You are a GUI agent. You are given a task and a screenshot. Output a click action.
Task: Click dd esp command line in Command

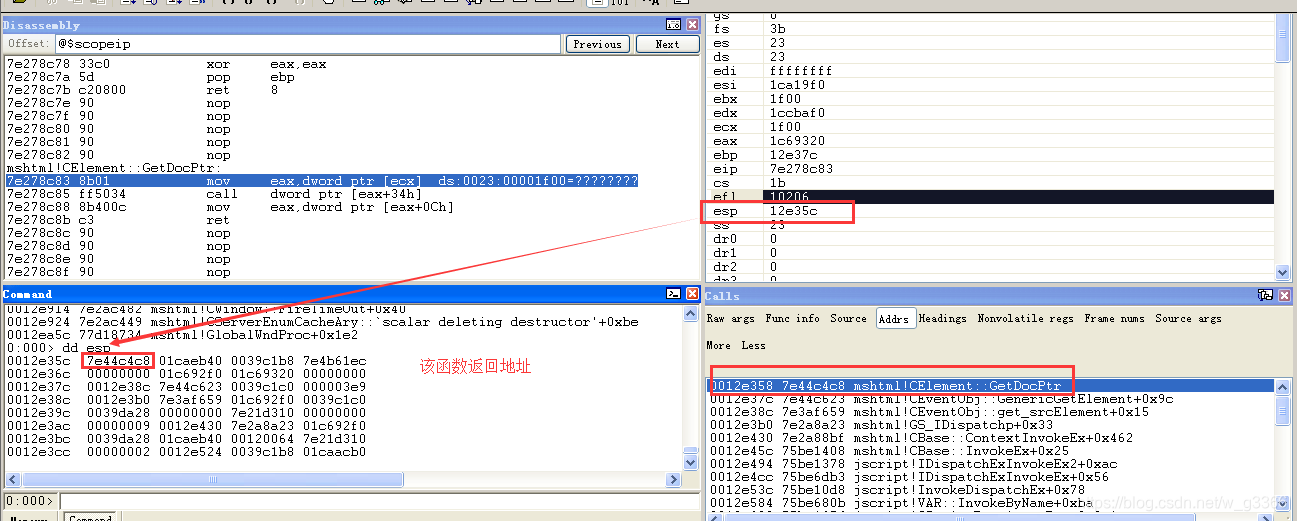click(59, 348)
